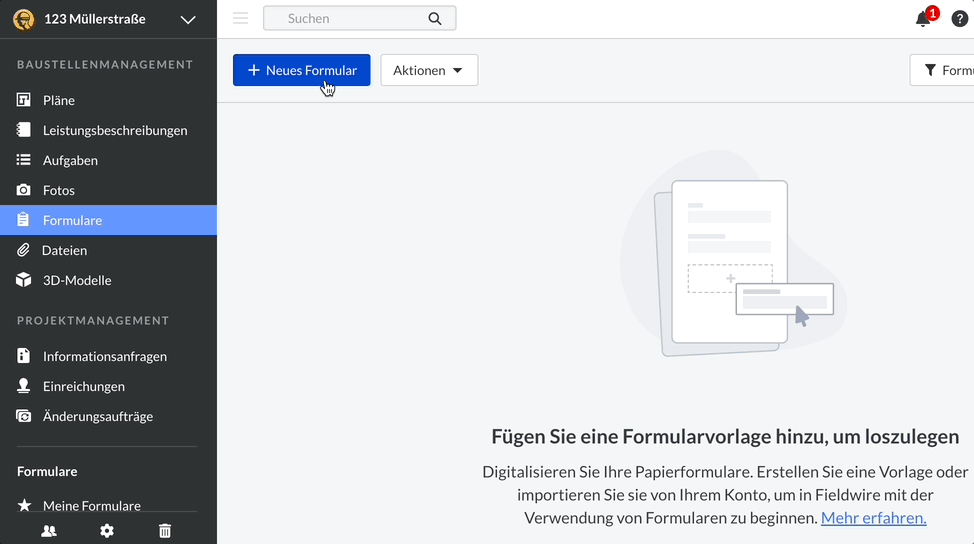The width and height of the screenshot is (974, 544).
Task: Go to Pläne in sidebar
Action: (109, 100)
